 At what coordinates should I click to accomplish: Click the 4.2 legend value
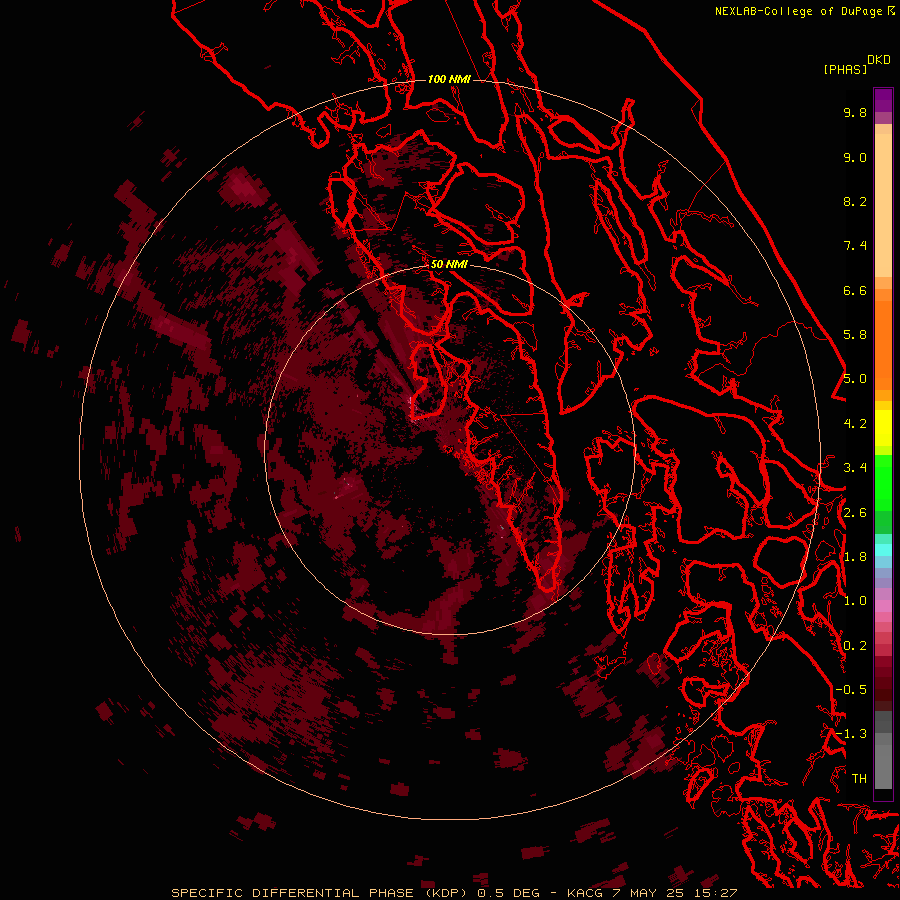pyautogui.click(x=855, y=424)
